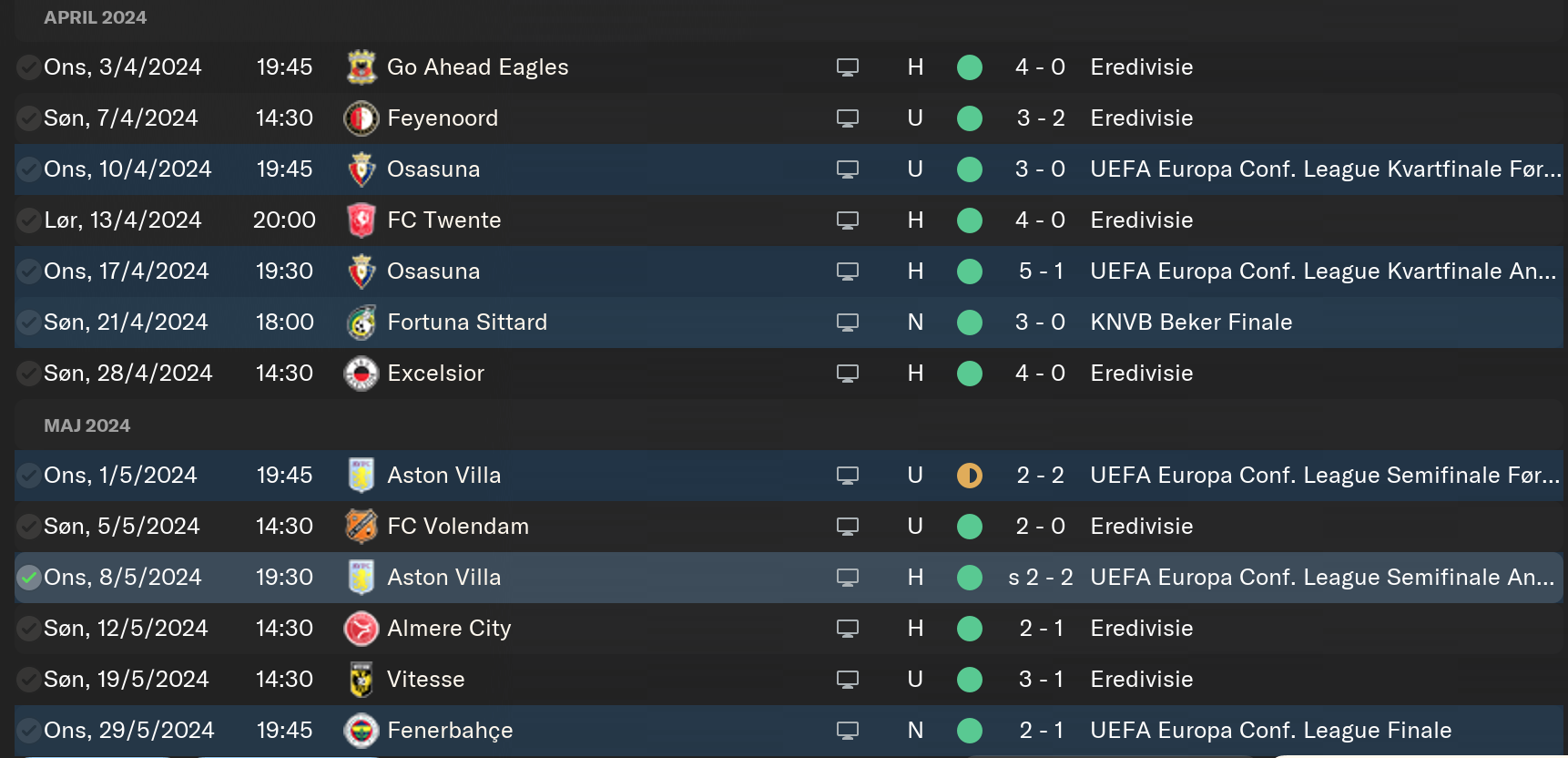Click the Go Ahead Eagles club crest
This screenshot has width=1568, height=758.
point(361,67)
